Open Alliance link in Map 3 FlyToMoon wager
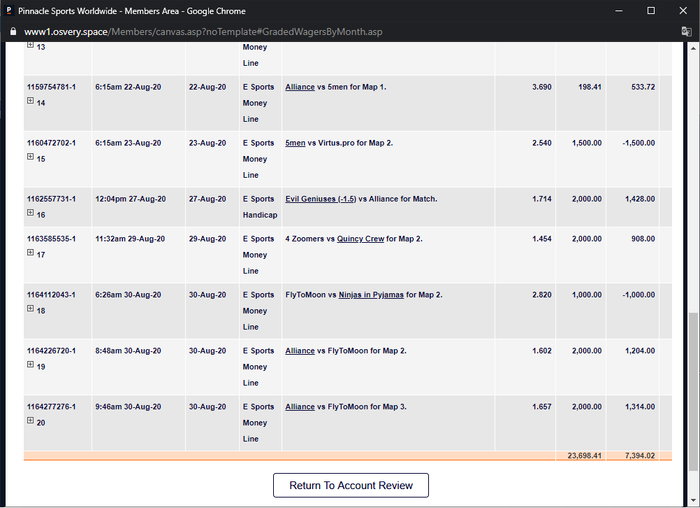 coord(300,407)
